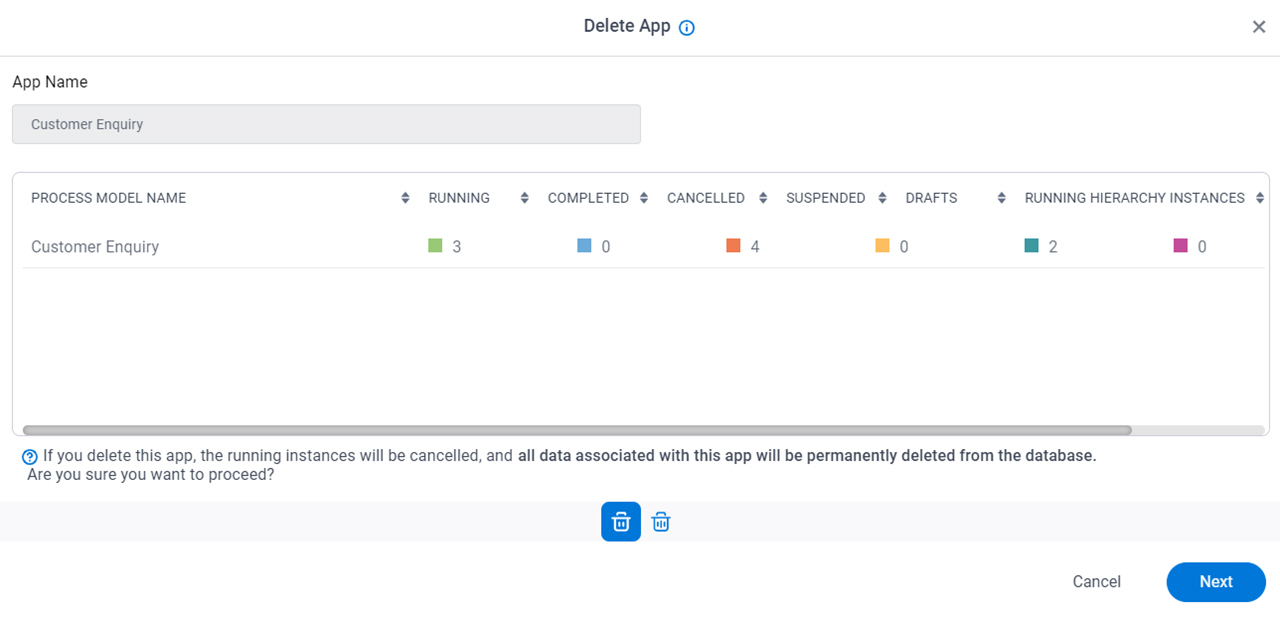This screenshot has height=617, width=1280.
Task: Select the outlined trash icon without blue fill
Action: coord(661,522)
